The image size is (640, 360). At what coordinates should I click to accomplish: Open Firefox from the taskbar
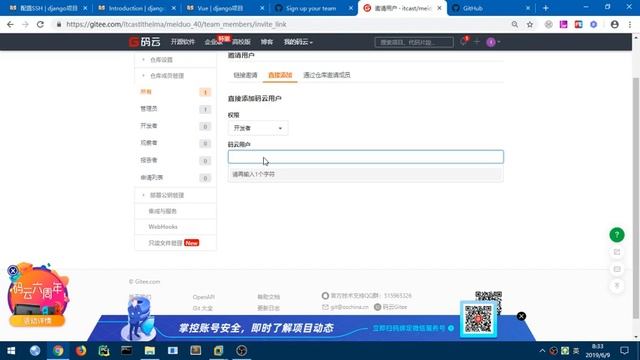click(81, 351)
